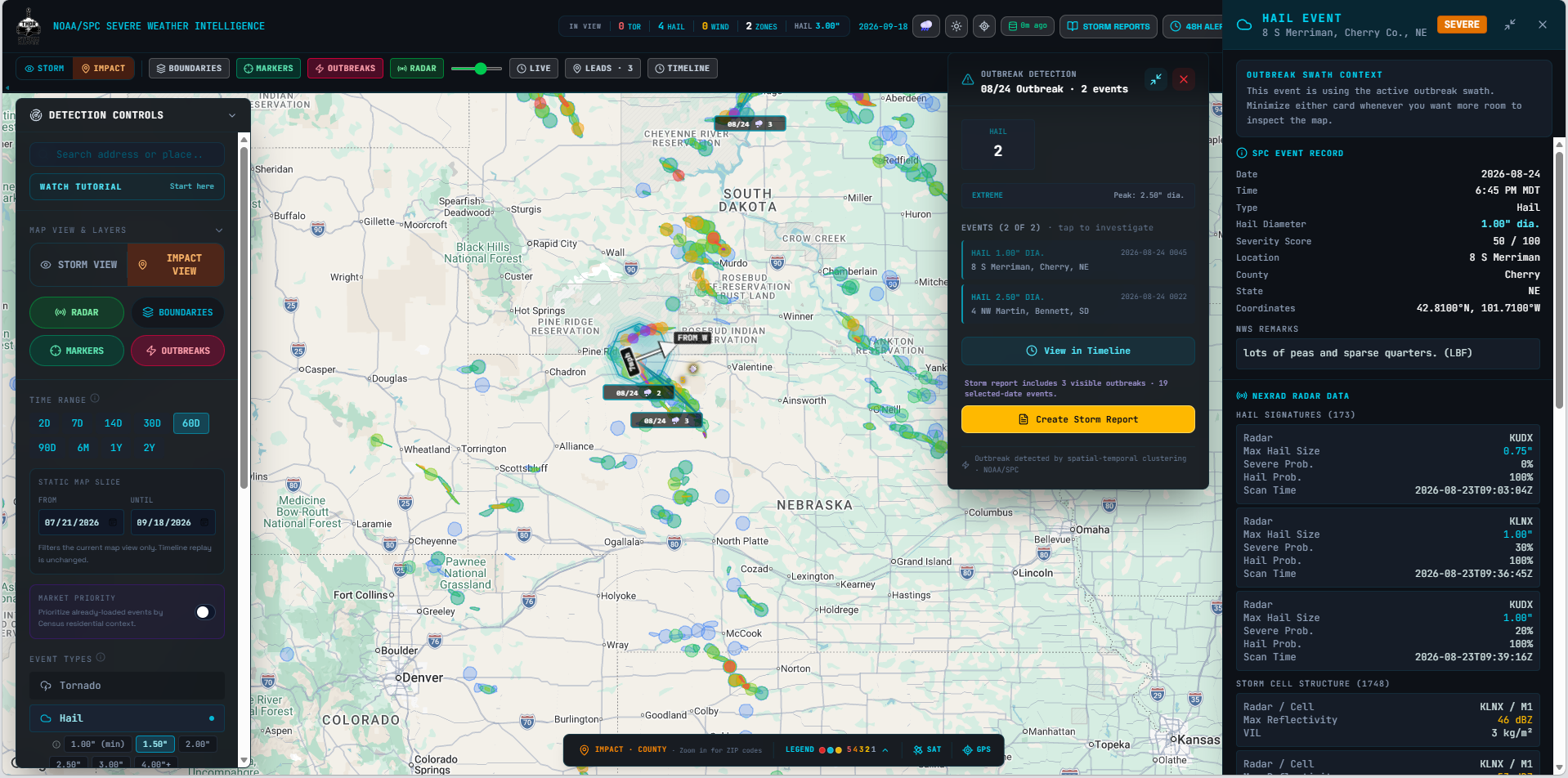Image resolution: width=1568 pixels, height=778 pixels.
Task: Click the legend color dots swatch
Action: coord(831,749)
